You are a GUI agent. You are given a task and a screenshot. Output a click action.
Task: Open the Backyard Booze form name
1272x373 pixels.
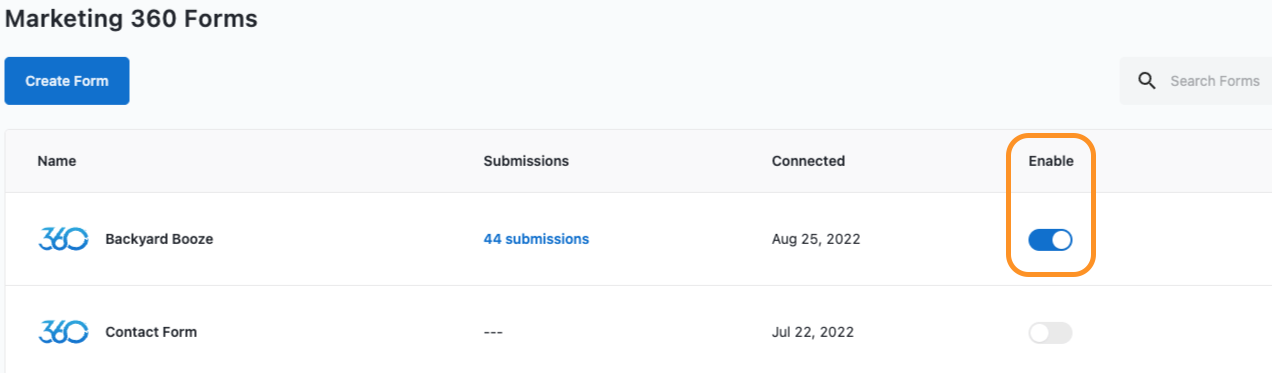[x=159, y=239]
